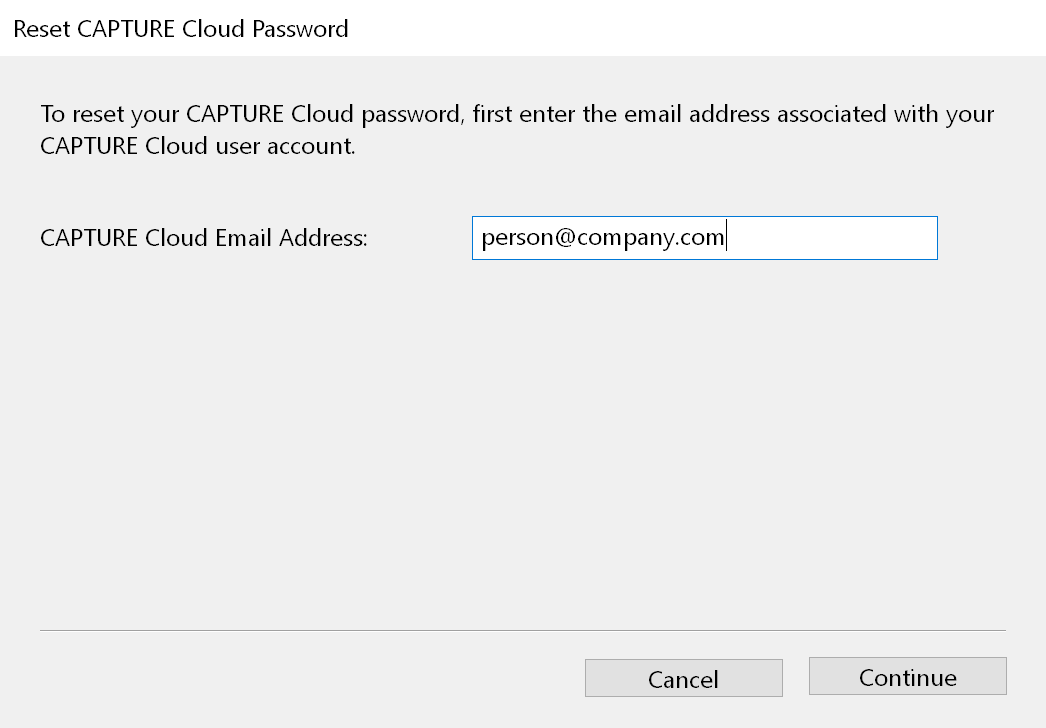This screenshot has width=1046, height=728.
Task: Click the Continue button
Action: [907, 677]
